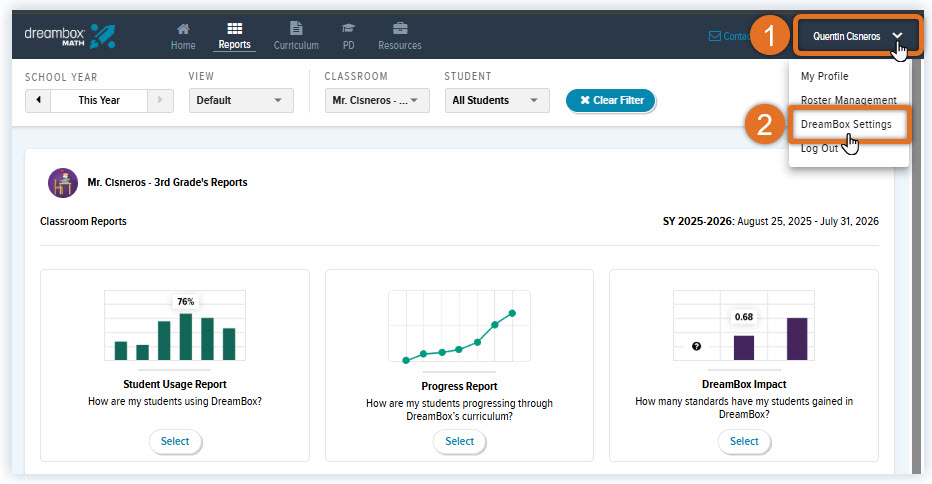Select the Progress Report
The image size is (932, 484).
[x=459, y=441]
